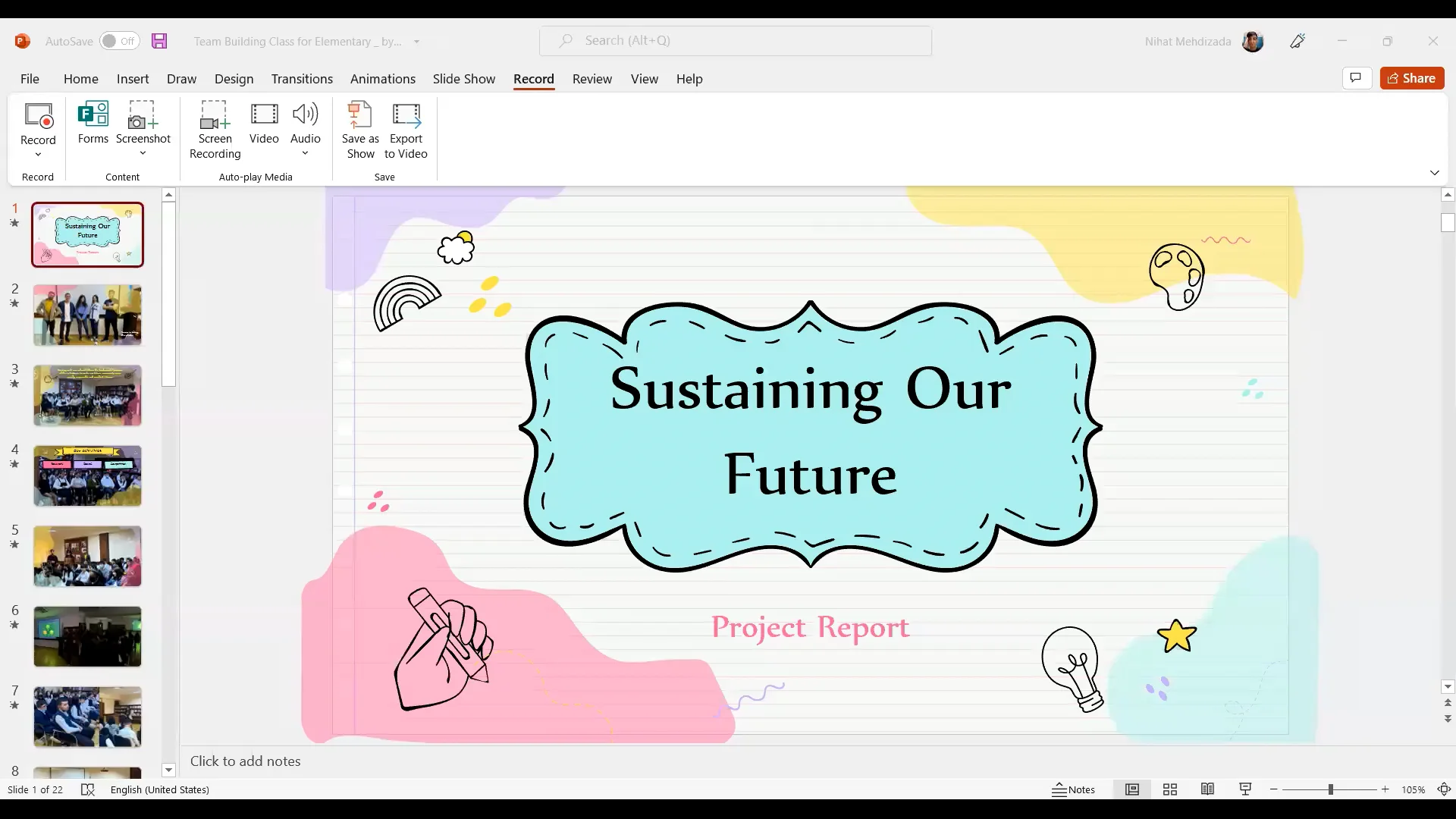Open Reading View from status bar

click(x=1208, y=789)
